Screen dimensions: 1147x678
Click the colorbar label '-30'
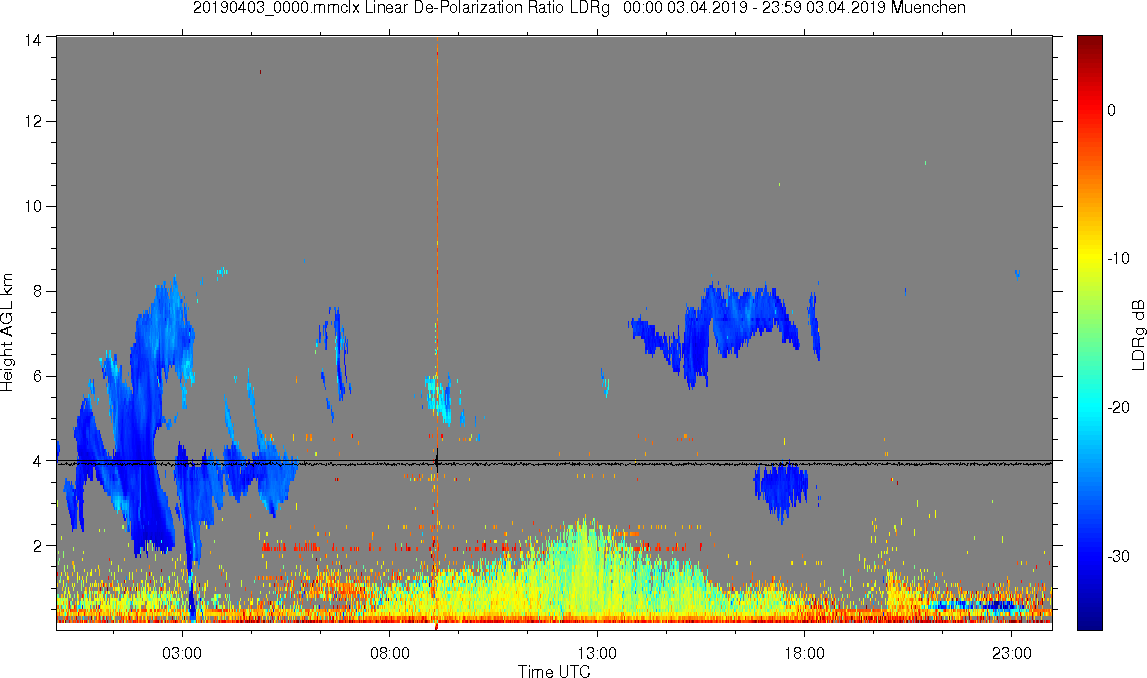click(x=1118, y=556)
